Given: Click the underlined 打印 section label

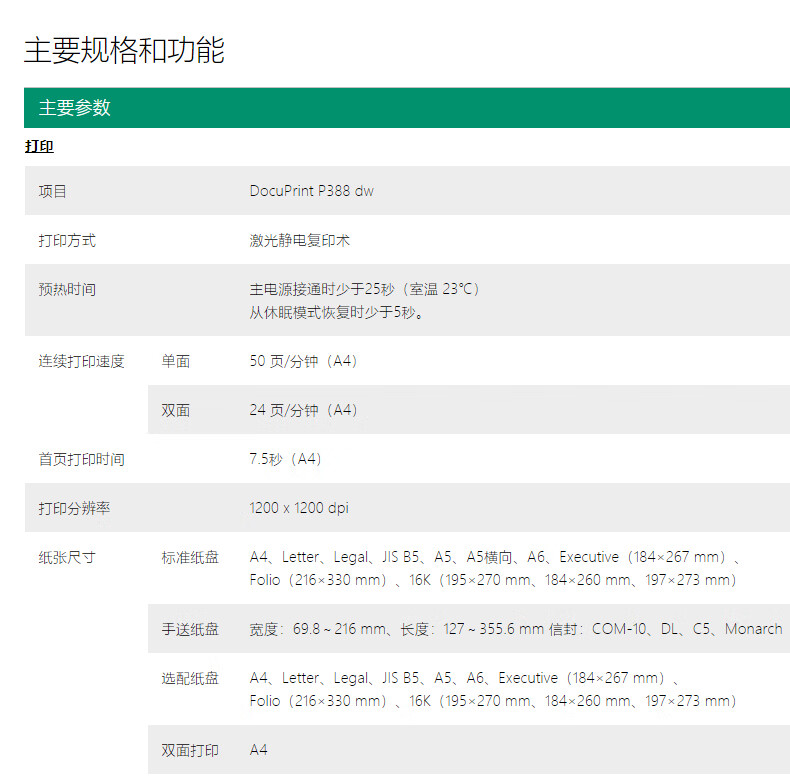Looking at the screenshot, I should coord(39,146).
